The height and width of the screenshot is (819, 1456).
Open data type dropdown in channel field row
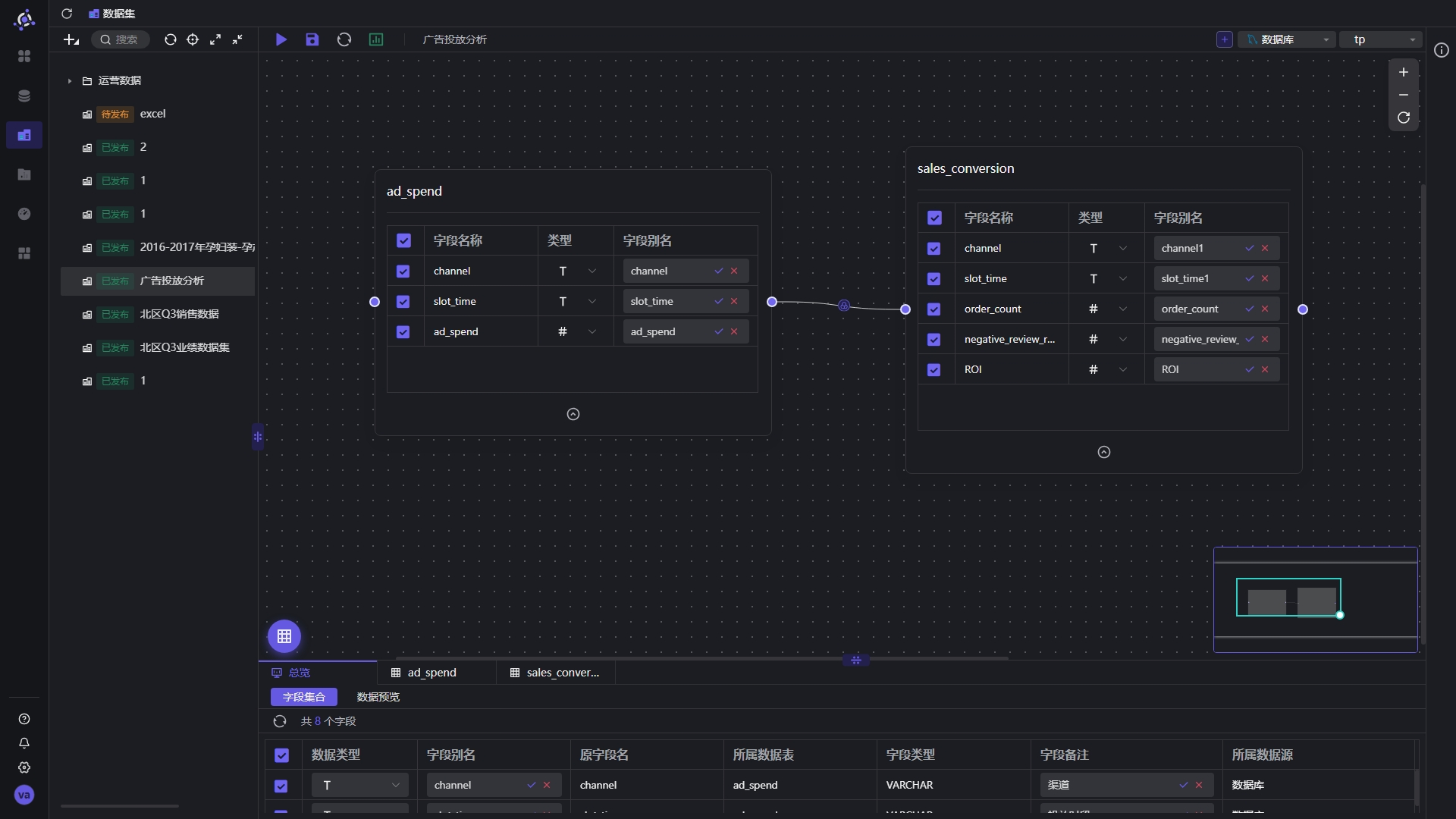[360, 785]
